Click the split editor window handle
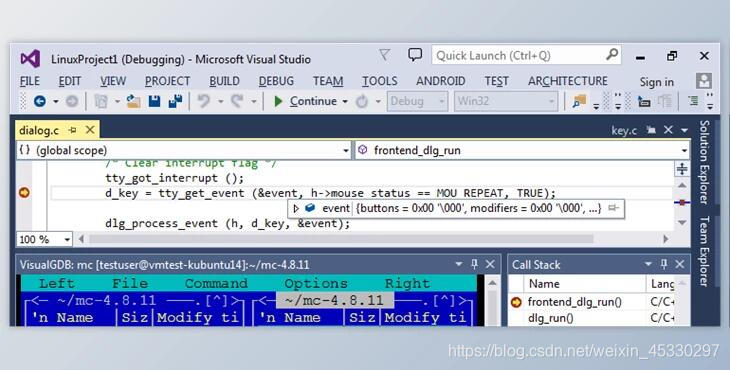The width and height of the screenshot is (730, 370). (x=682, y=168)
